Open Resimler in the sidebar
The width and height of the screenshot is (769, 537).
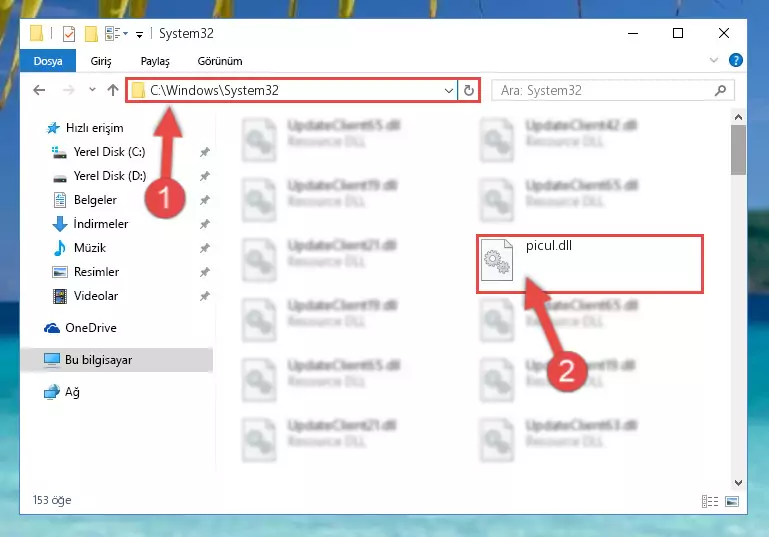point(96,272)
